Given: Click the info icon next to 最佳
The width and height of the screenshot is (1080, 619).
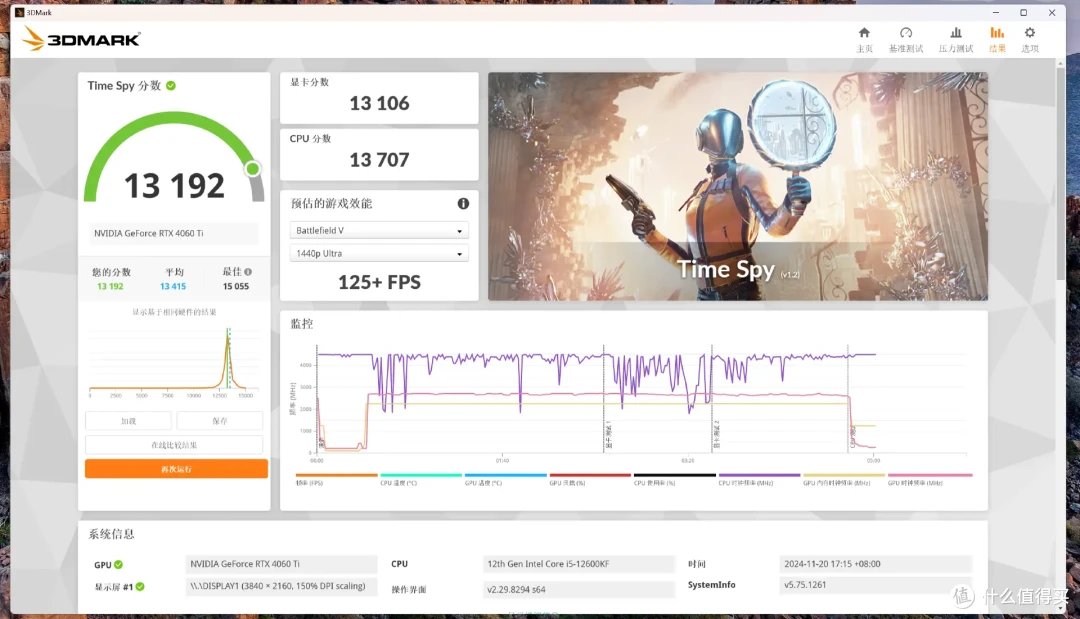Looking at the screenshot, I should pos(248,272).
